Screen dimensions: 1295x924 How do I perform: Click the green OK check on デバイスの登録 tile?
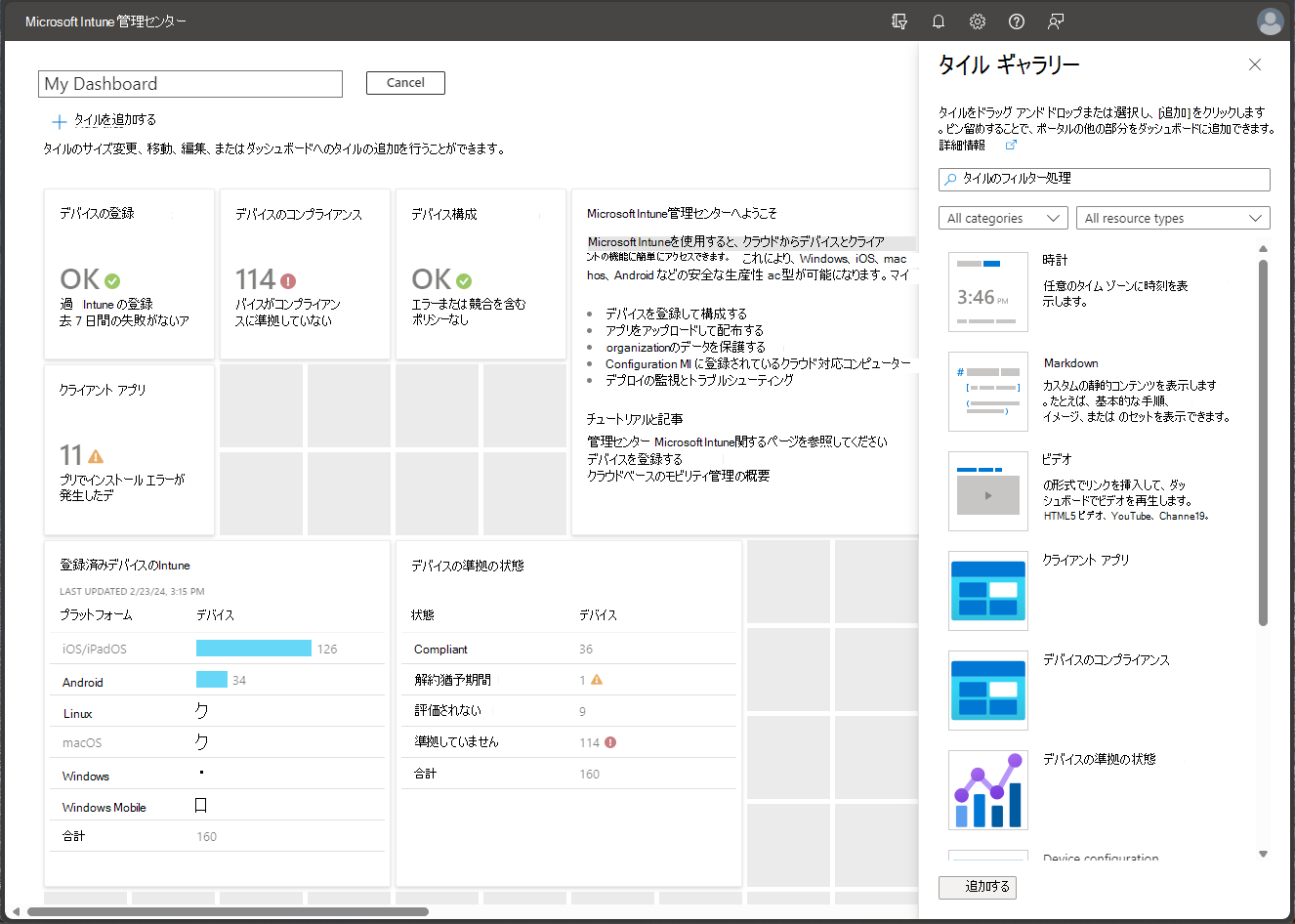[112, 280]
